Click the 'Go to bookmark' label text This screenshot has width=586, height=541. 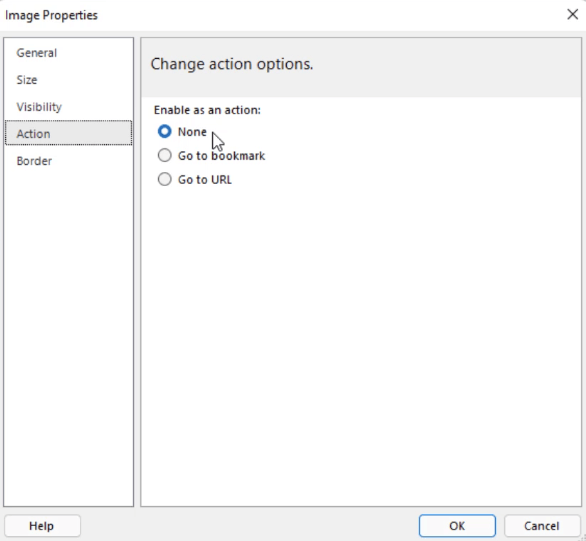(221, 156)
